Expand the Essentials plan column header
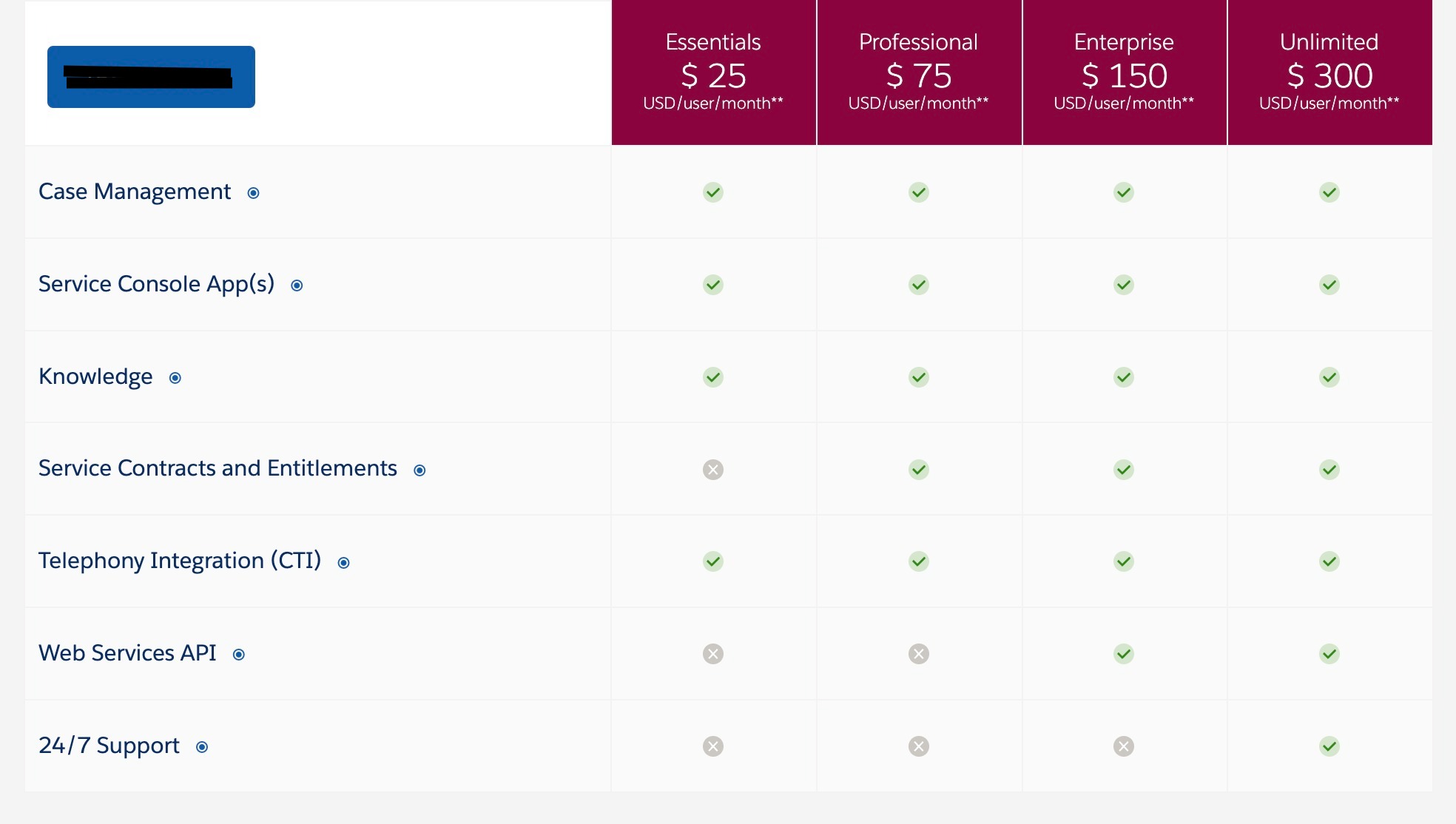1456x824 pixels. 714,72
